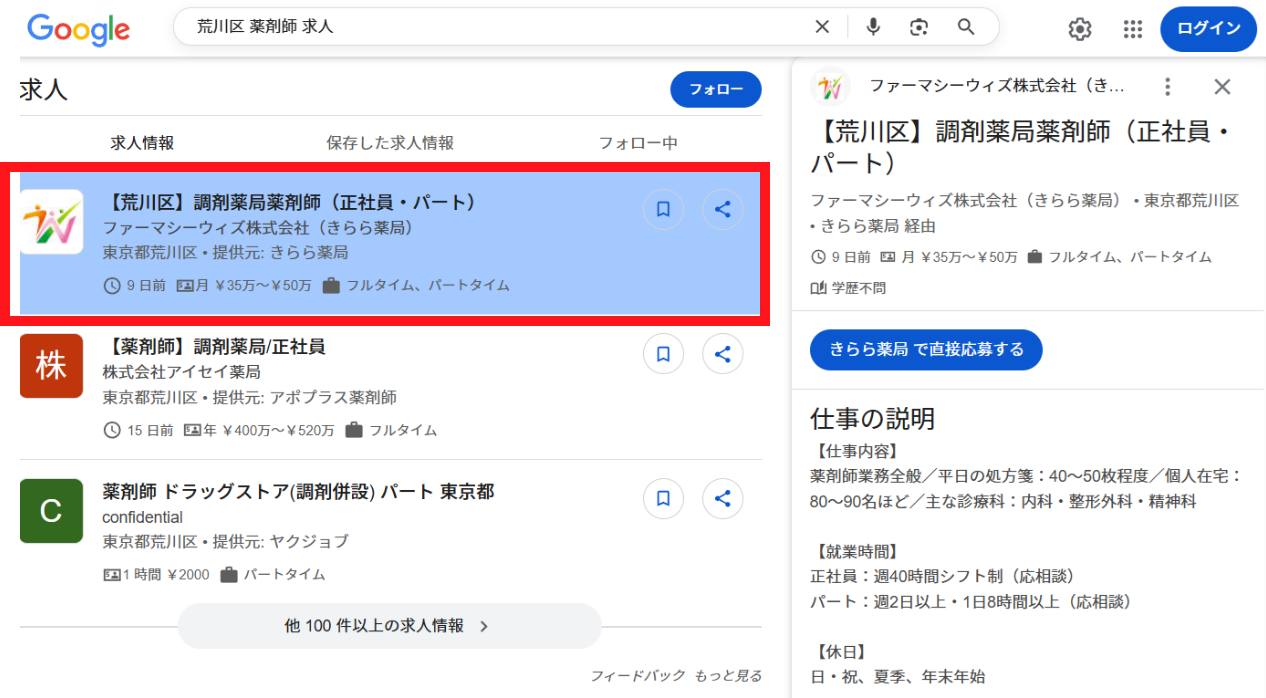
Task: Open more options in job detail panel
Action: click(1167, 87)
